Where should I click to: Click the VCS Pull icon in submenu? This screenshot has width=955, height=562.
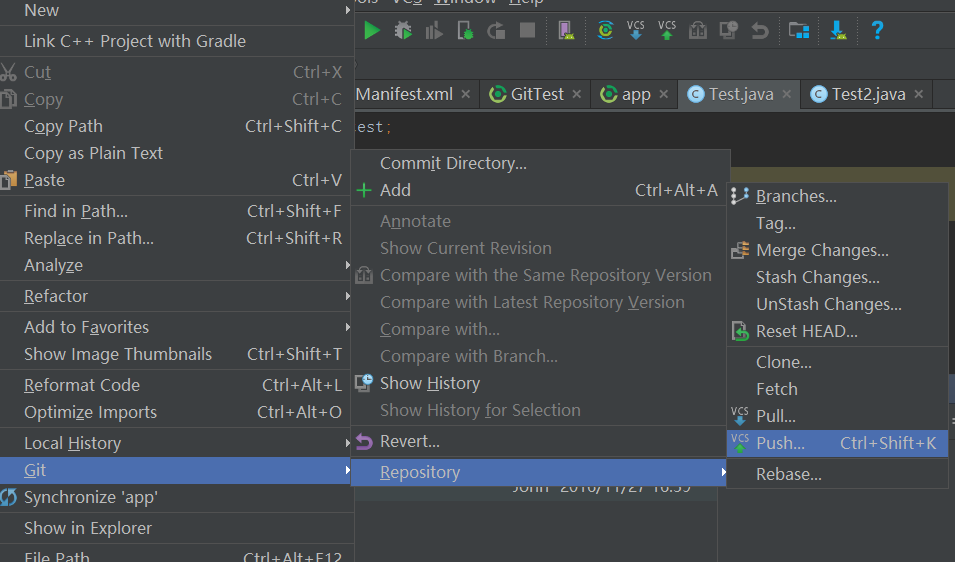tap(739, 416)
